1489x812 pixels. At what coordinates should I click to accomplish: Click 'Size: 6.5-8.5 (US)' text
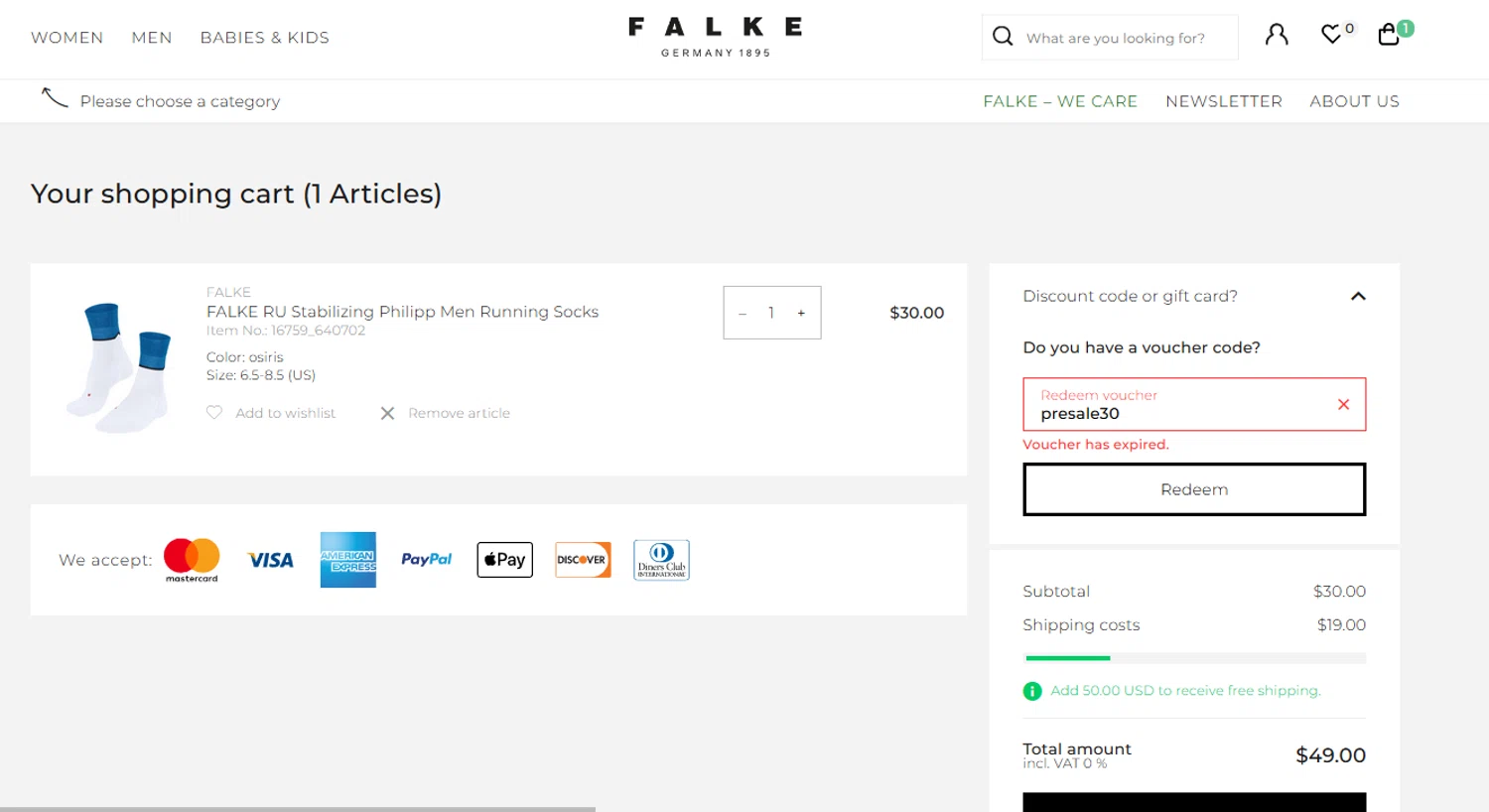(x=261, y=375)
